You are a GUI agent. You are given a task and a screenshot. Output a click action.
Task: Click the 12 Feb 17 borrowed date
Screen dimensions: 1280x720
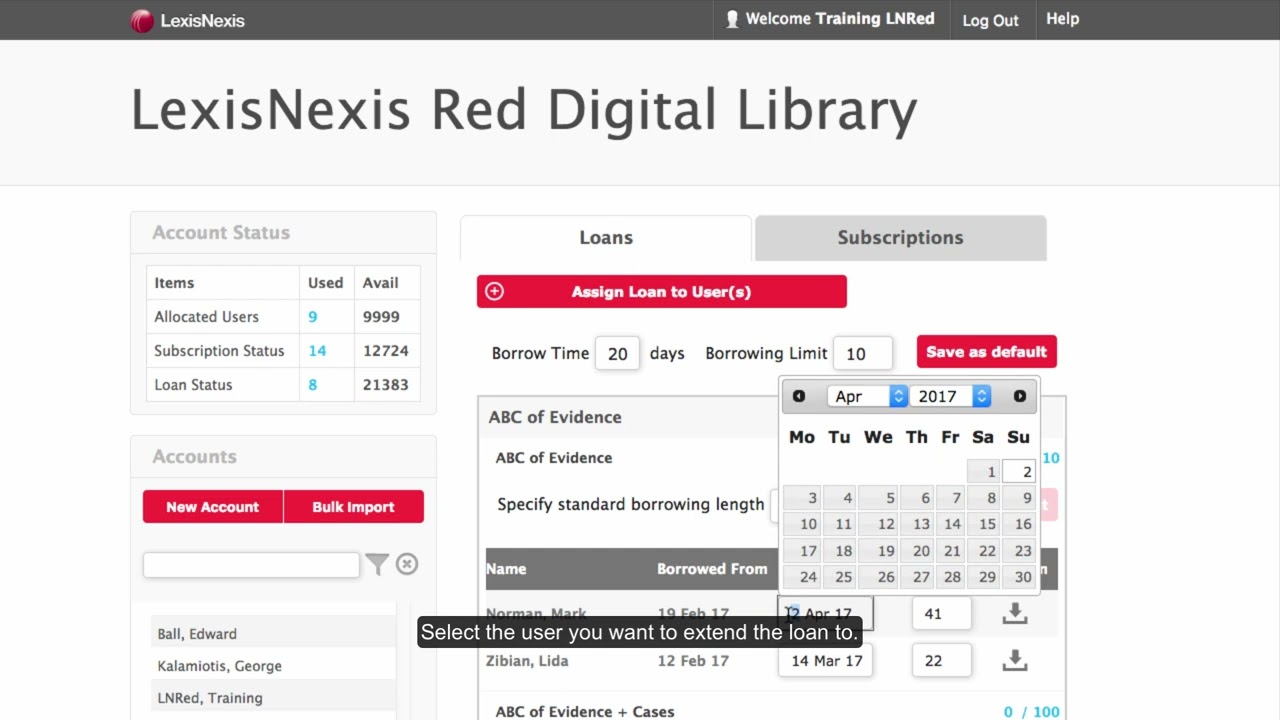[693, 661]
